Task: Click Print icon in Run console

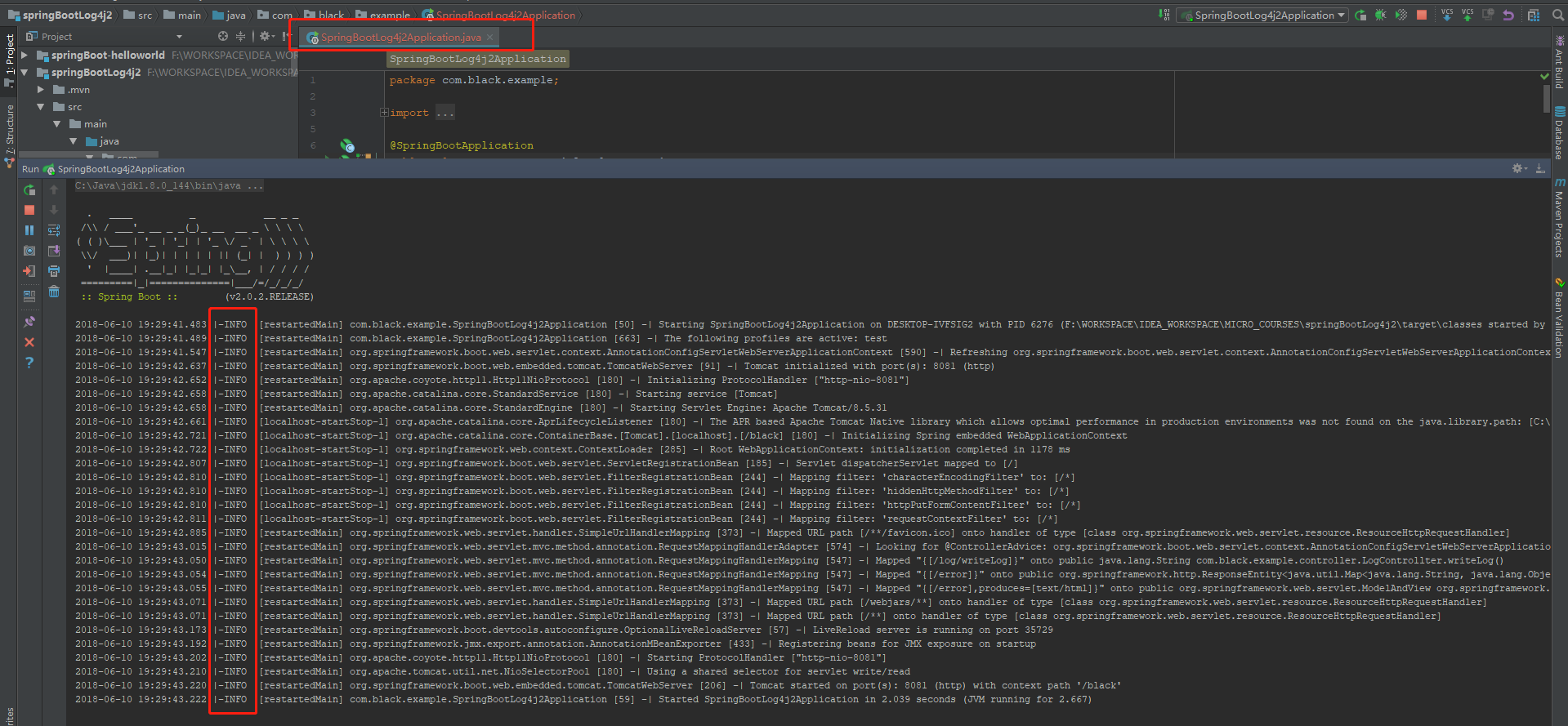Action: [54, 271]
